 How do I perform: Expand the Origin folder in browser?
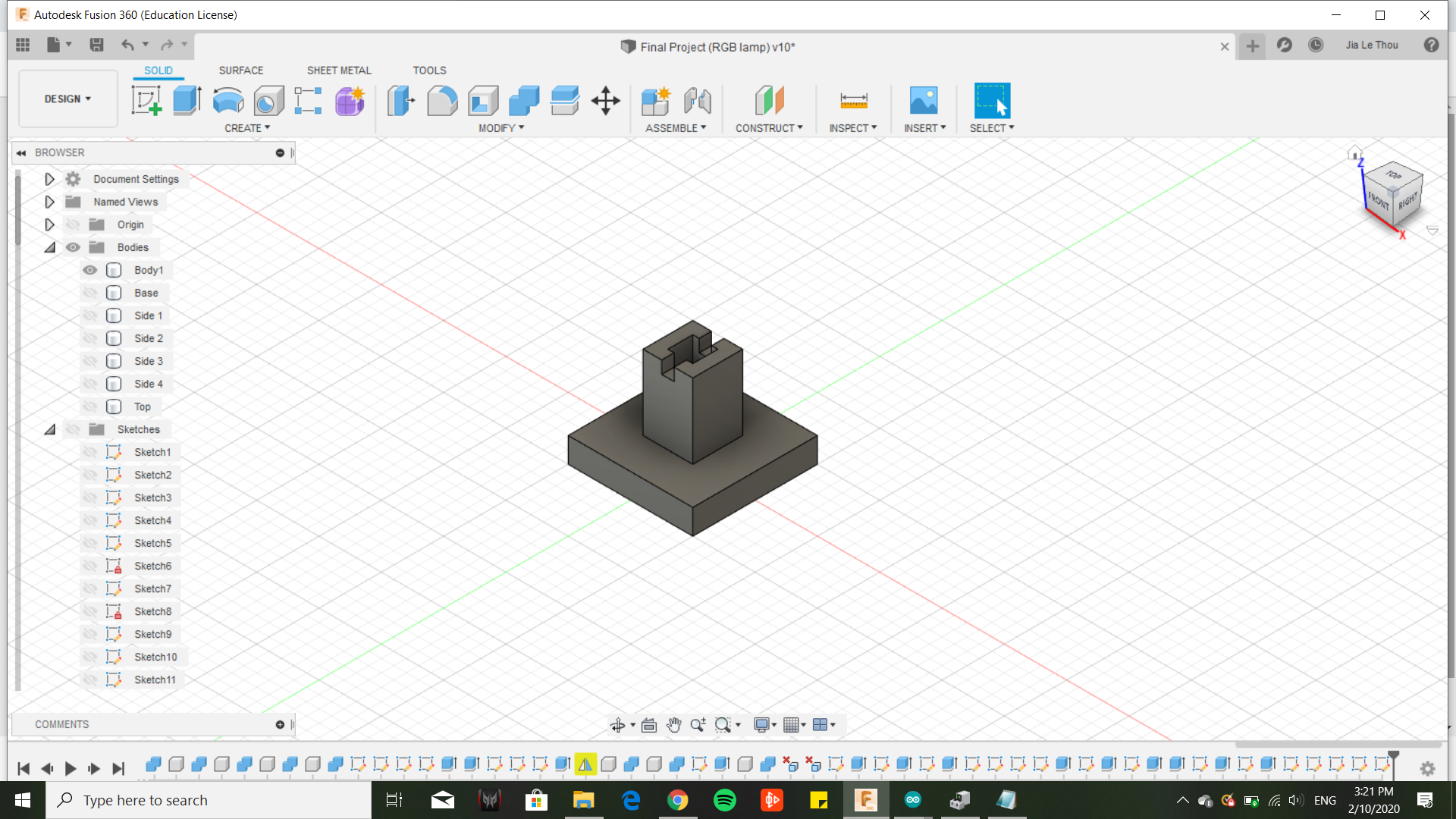pos(50,224)
